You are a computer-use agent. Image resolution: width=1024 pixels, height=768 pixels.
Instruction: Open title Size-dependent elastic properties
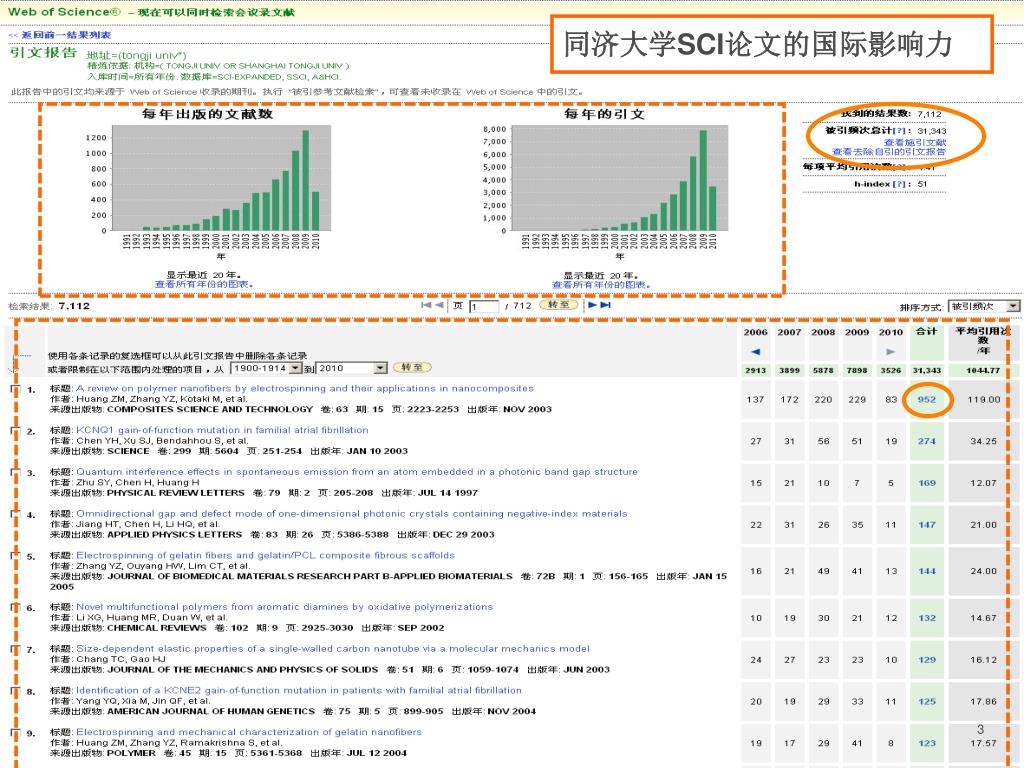333,649
